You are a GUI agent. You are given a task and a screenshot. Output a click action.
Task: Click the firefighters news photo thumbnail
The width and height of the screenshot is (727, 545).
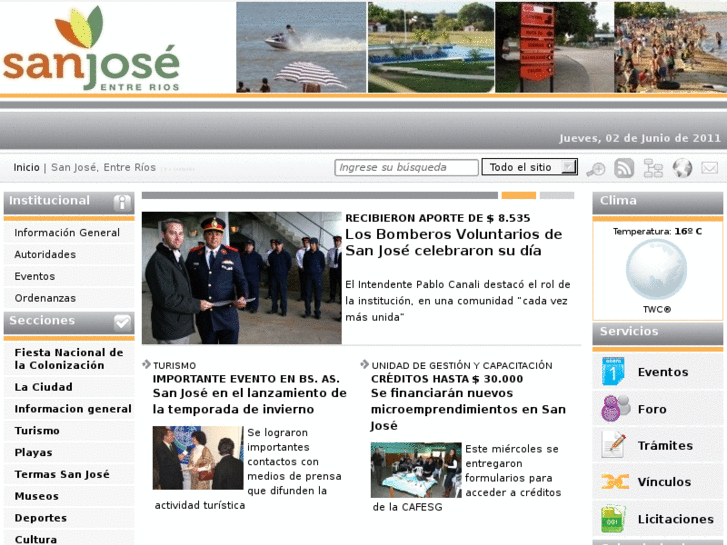coord(241,278)
